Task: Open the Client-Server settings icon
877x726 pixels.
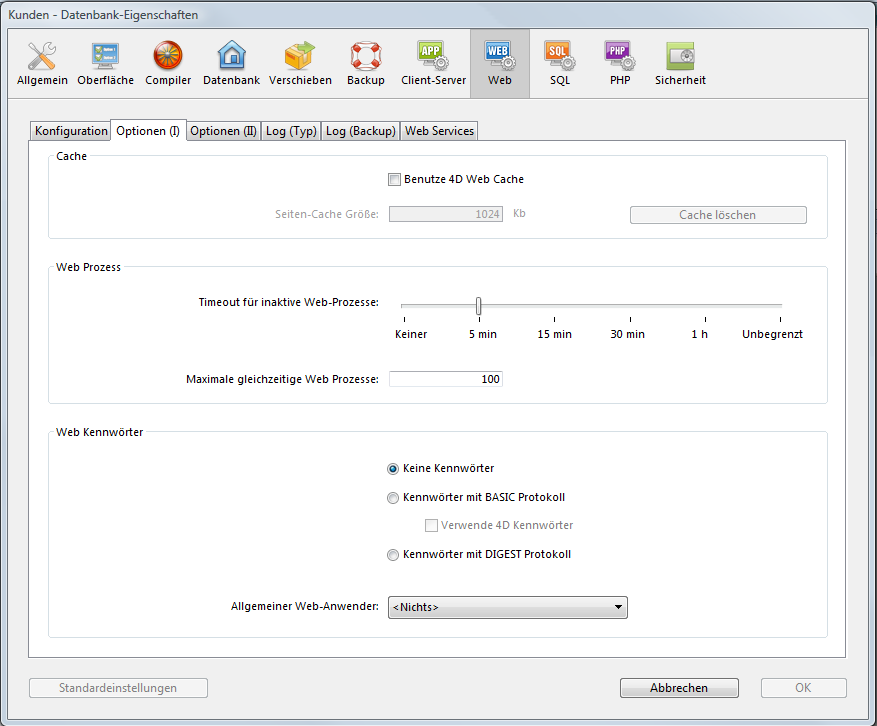Action: pos(433,63)
